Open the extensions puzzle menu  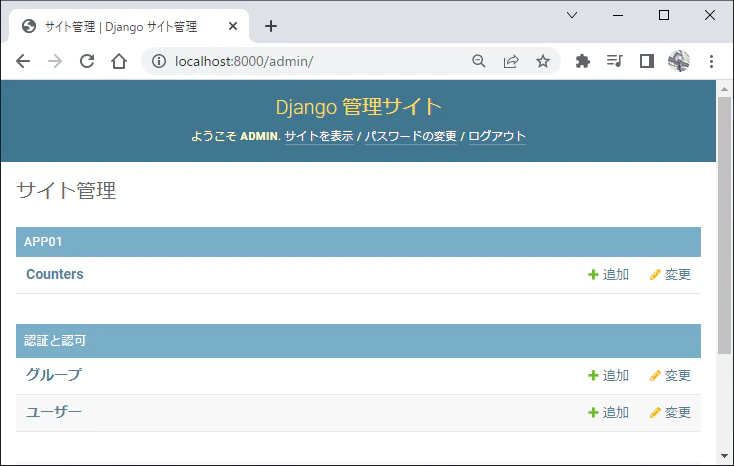(582, 61)
